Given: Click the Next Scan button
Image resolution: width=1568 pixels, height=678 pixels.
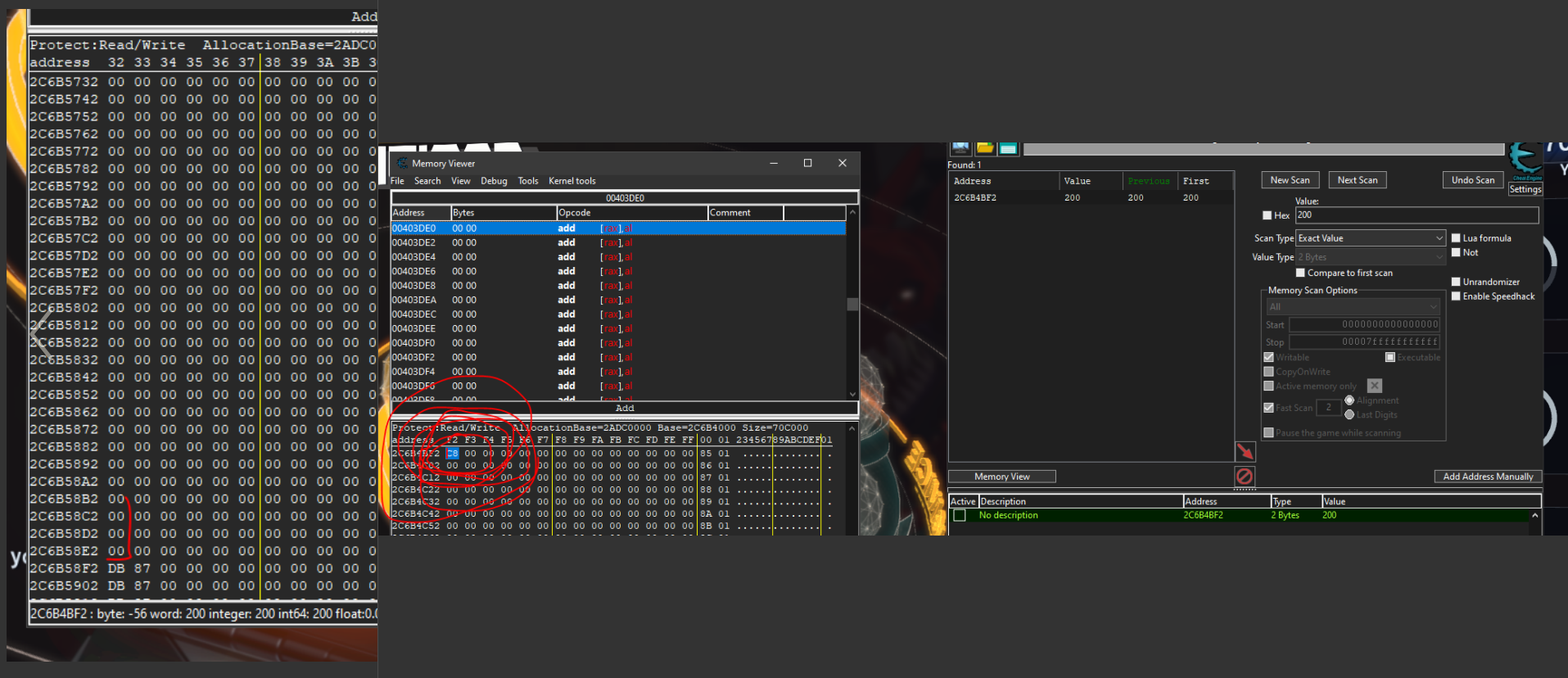Looking at the screenshot, I should (x=1357, y=180).
